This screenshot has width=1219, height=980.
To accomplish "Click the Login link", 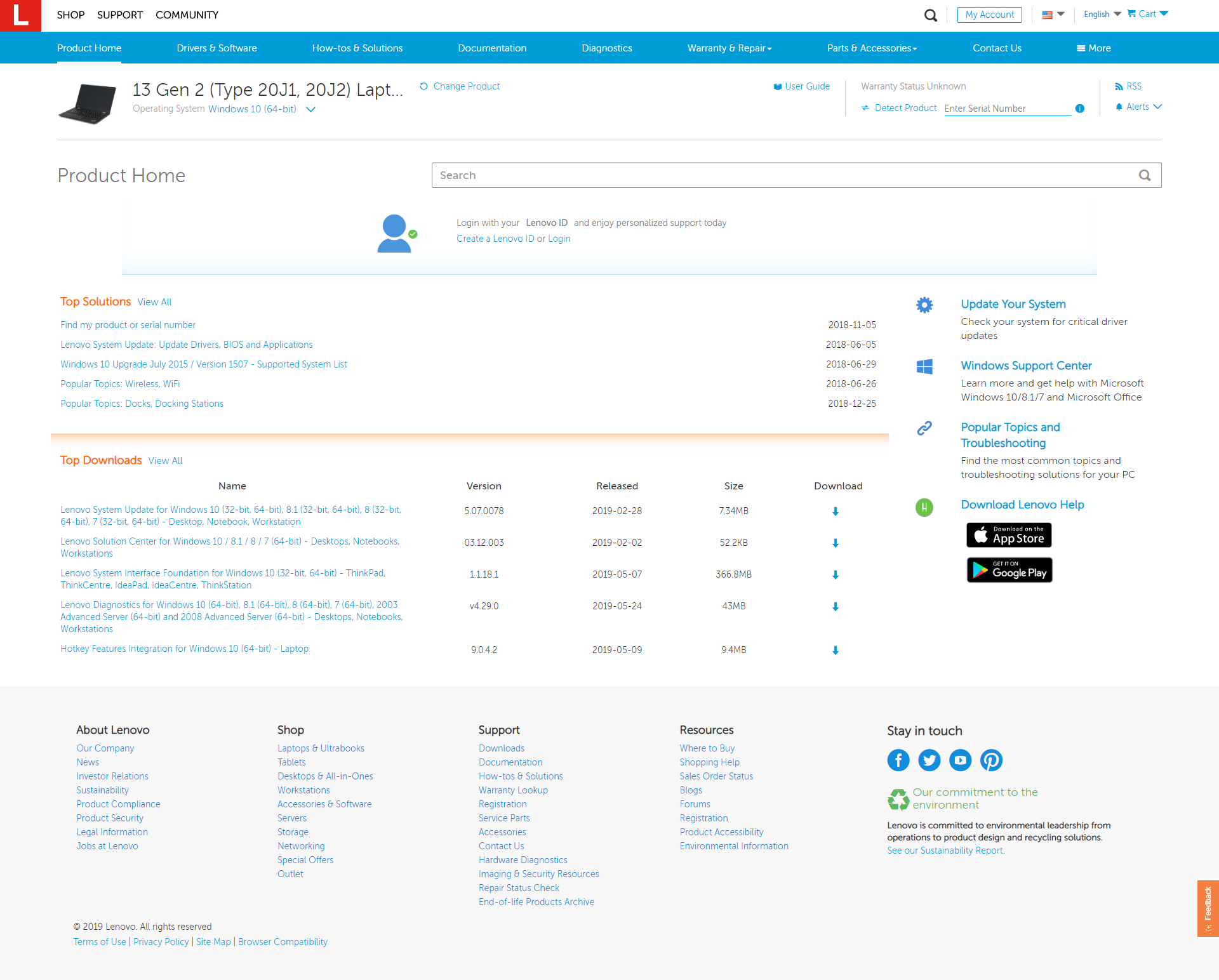I will 559,239.
